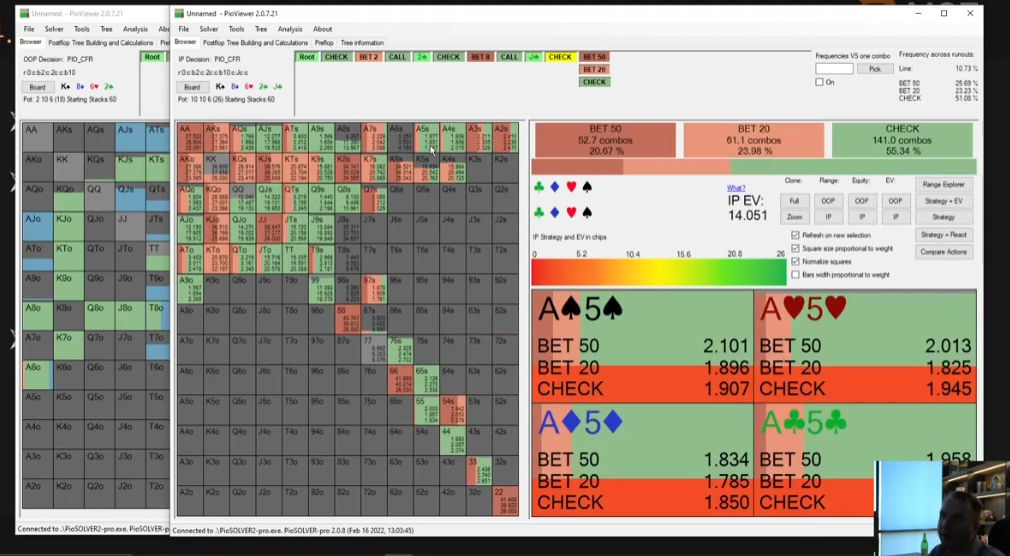
Task: Select the red heart in the upper suit row
Action: (571, 187)
